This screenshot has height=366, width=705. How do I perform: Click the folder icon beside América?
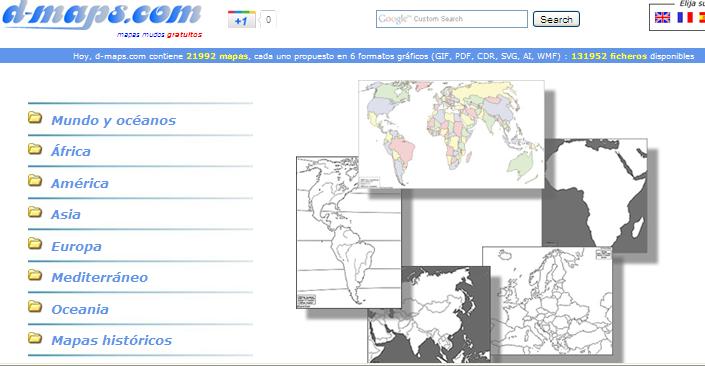pos(35,181)
